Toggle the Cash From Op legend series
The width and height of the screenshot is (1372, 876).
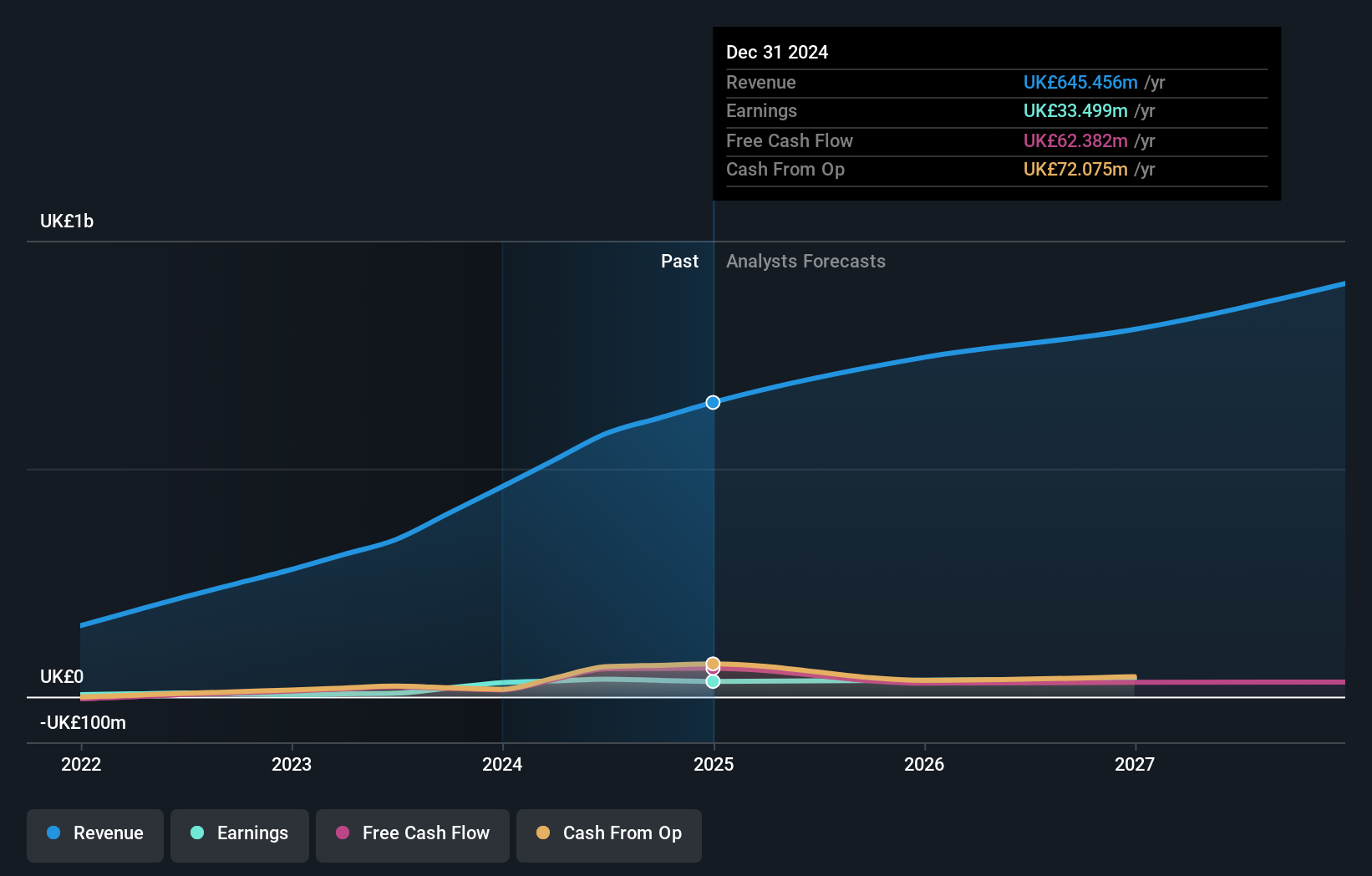(609, 835)
